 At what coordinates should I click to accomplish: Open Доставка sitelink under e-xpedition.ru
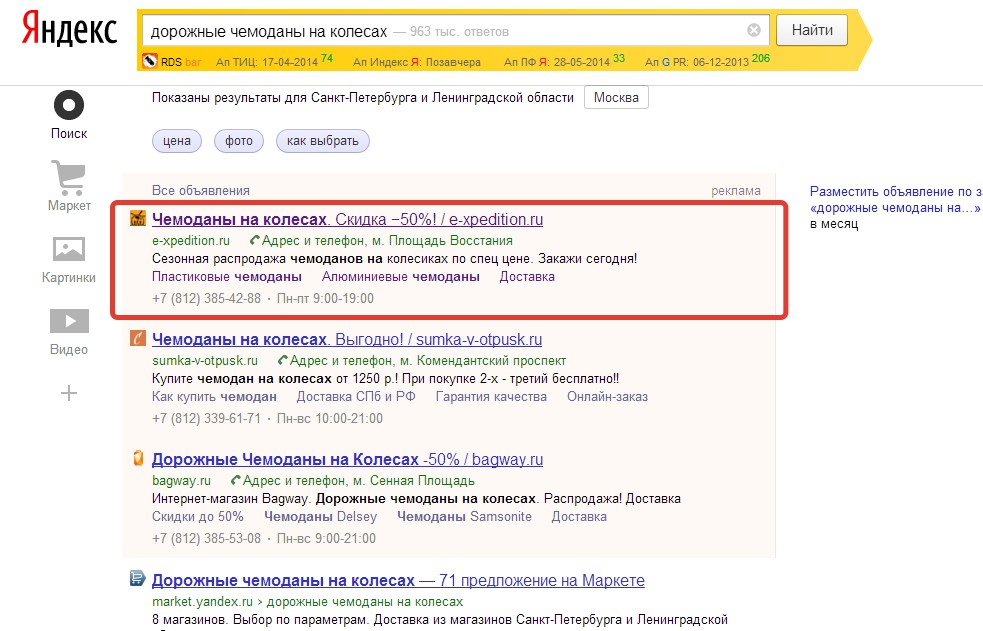(x=527, y=276)
